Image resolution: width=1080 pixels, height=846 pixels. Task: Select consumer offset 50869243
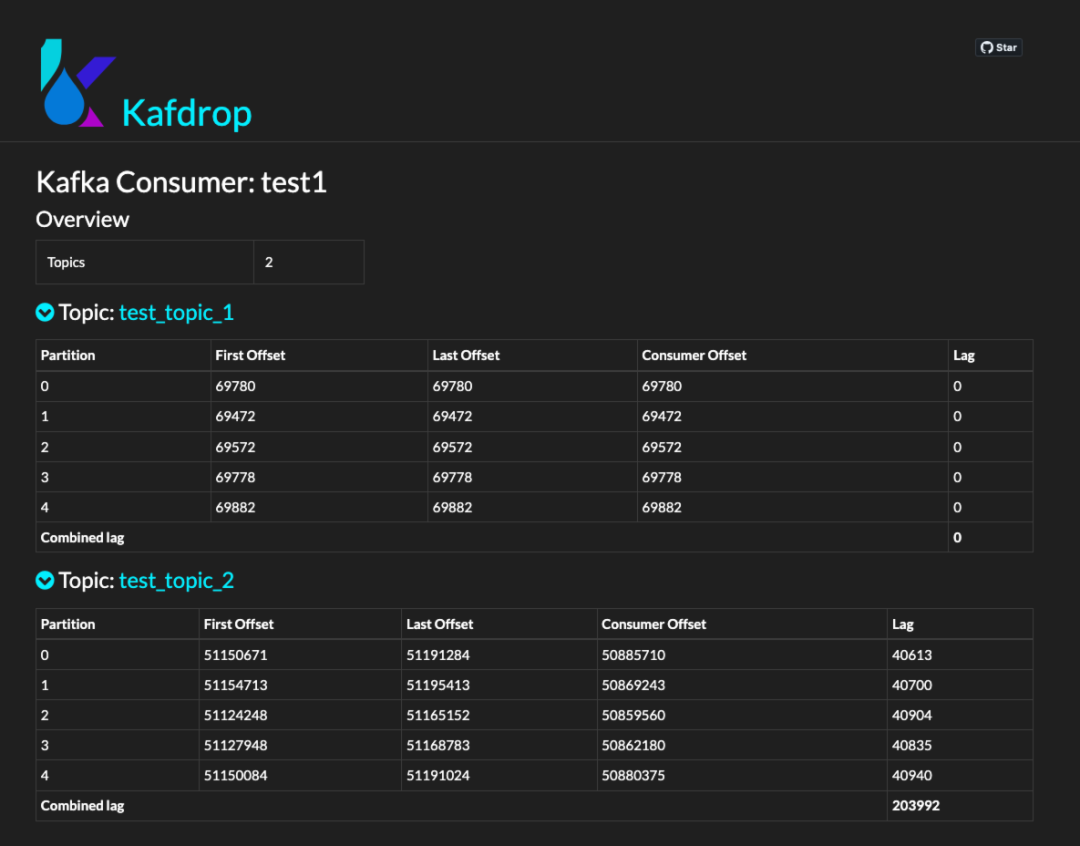(x=634, y=685)
